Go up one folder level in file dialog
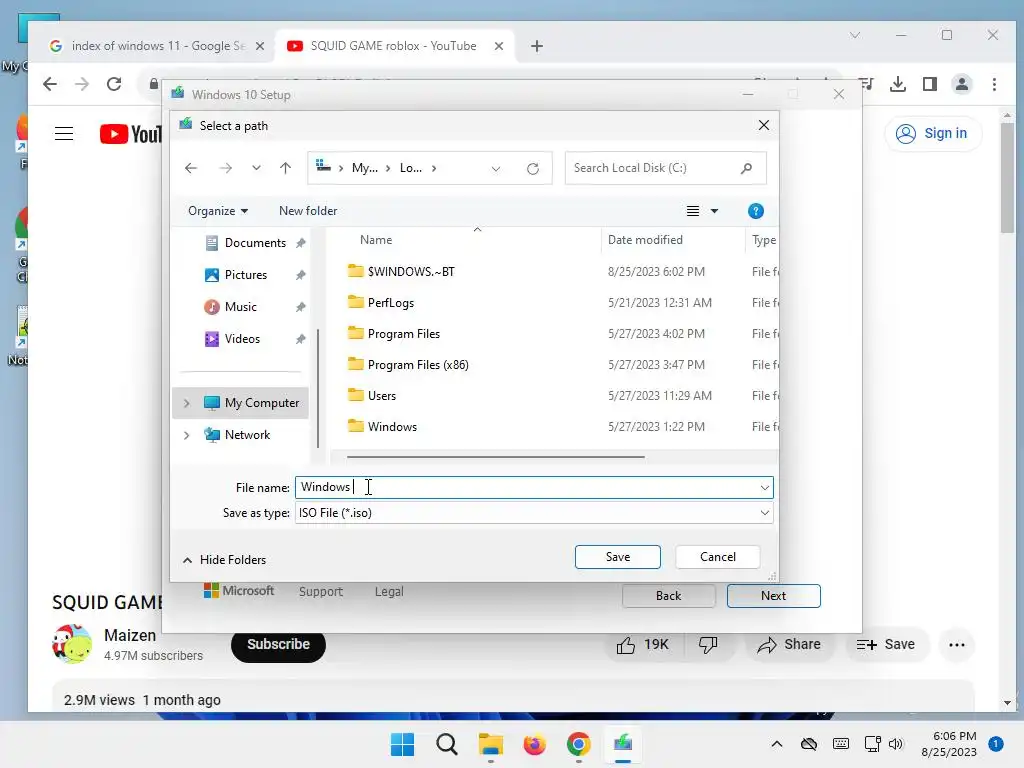1024x768 pixels. click(285, 168)
